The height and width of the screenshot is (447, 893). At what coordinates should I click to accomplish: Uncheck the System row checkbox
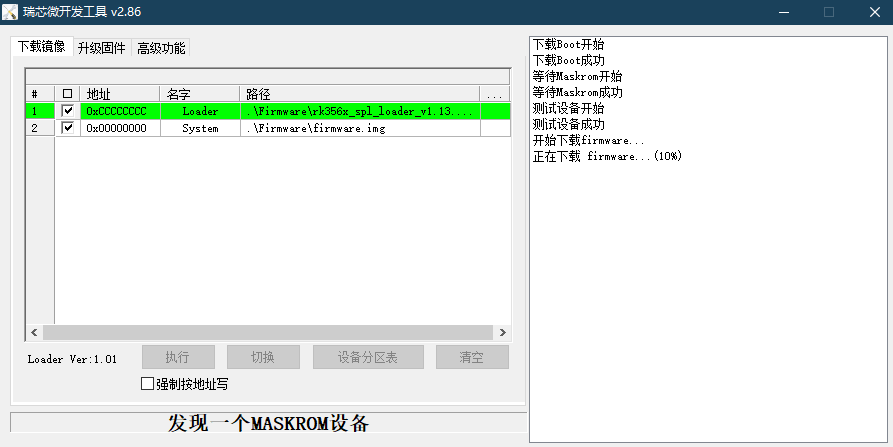(x=68, y=128)
